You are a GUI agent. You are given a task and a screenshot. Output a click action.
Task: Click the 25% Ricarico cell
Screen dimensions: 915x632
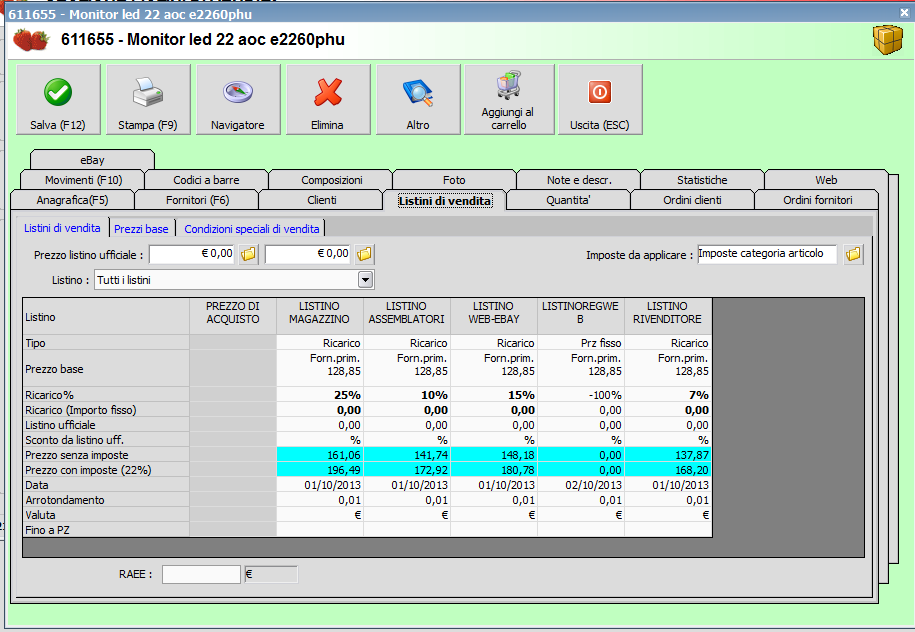(x=320, y=395)
